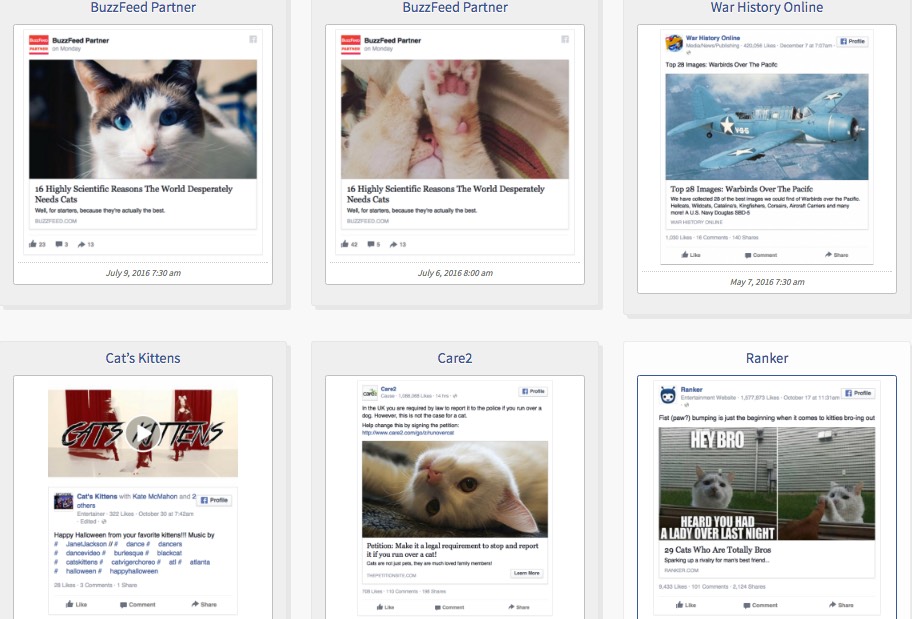Open blue-eyed cat photo in the July 9 card
Viewport: 912px width, 619px height.
tap(142, 119)
